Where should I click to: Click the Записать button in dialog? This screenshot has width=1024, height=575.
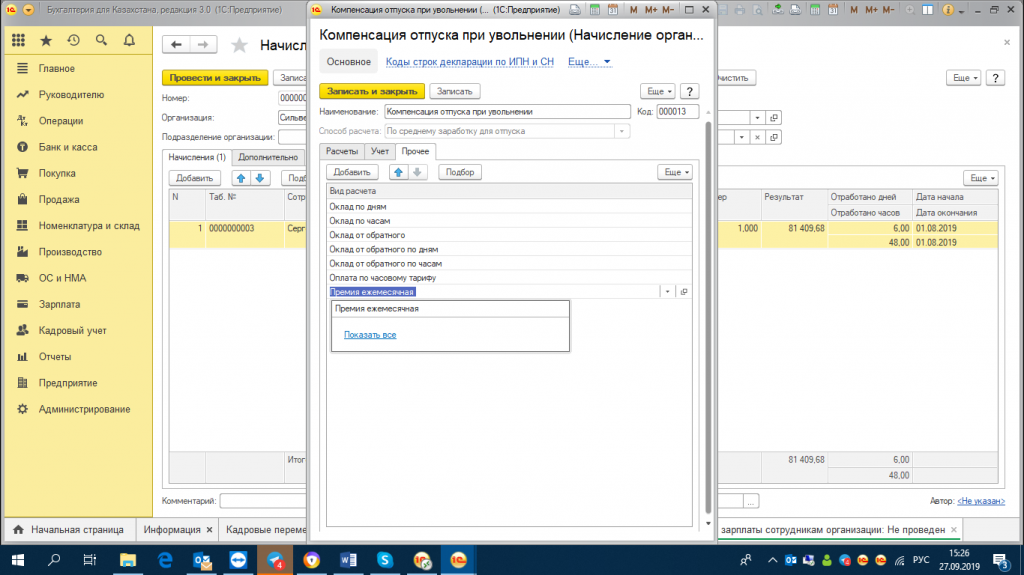click(x=455, y=91)
